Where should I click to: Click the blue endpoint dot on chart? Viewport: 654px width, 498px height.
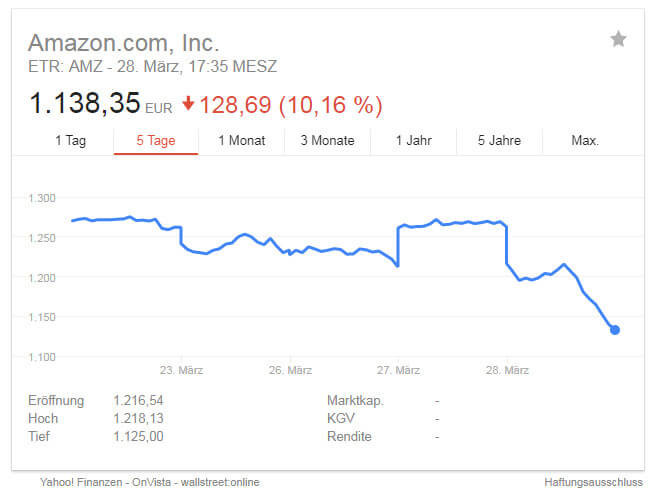614,330
